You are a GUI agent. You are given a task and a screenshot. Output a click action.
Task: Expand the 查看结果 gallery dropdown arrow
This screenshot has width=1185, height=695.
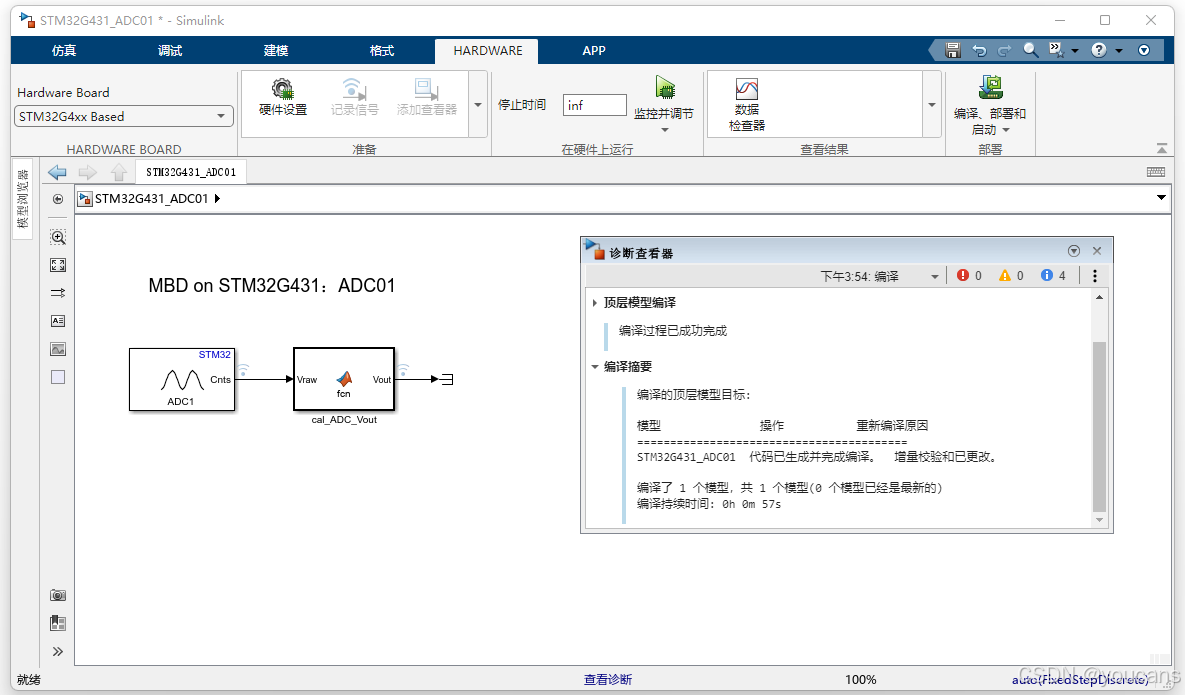tap(932, 104)
